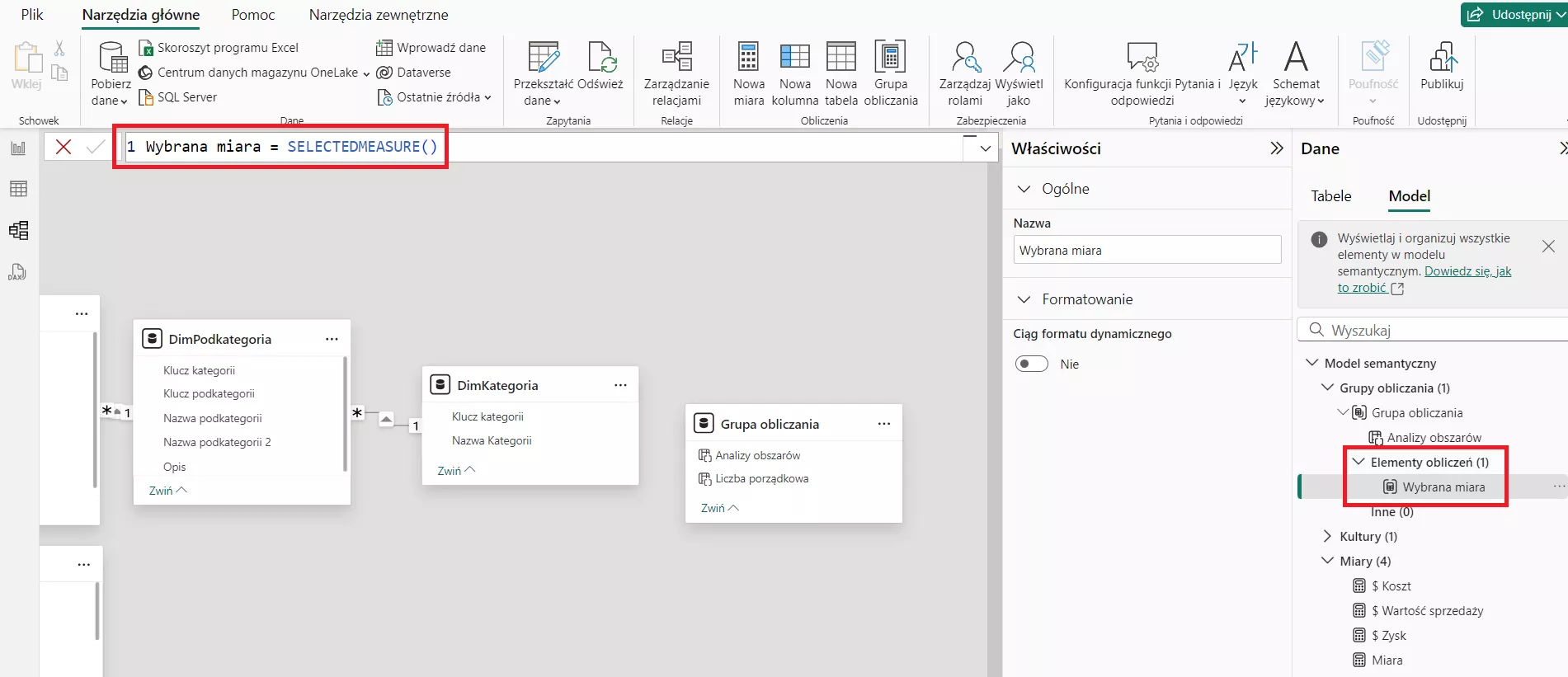Image resolution: width=1568 pixels, height=677 pixels.
Task: Click the Publikuj icon
Action: tap(1442, 58)
